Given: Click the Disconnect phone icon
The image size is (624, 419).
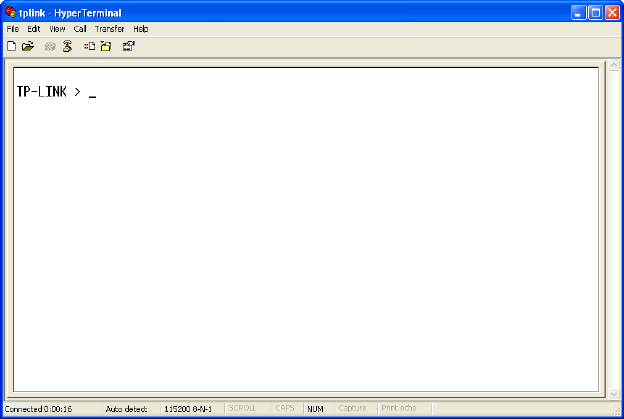Looking at the screenshot, I should (67, 46).
